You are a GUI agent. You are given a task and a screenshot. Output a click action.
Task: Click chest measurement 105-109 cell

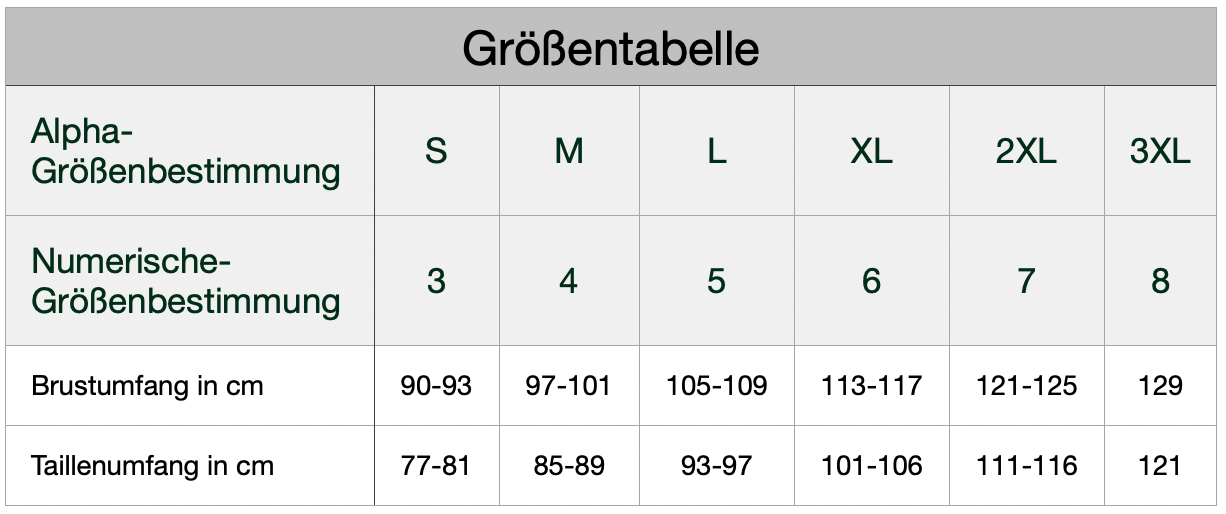[x=716, y=386]
